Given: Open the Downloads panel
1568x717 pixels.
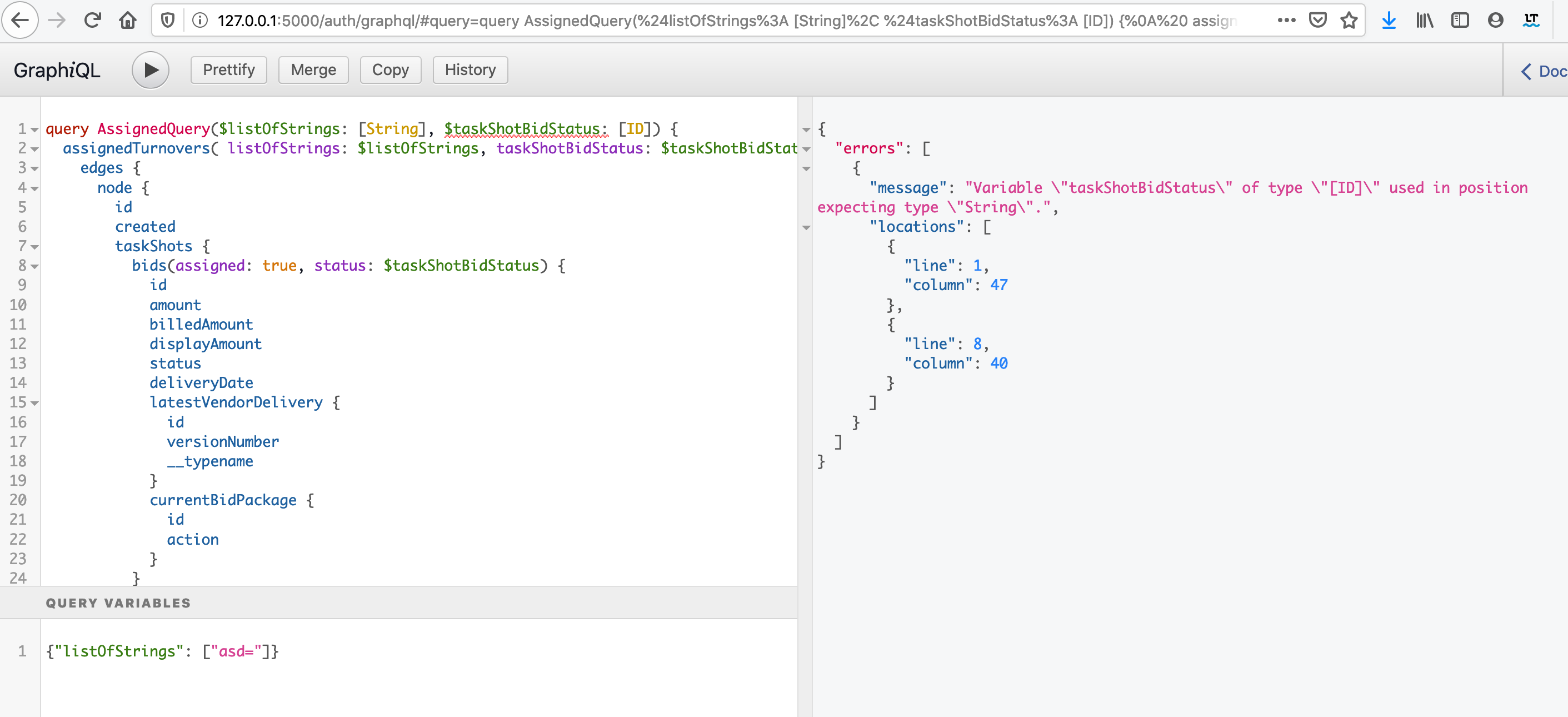Looking at the screenshot, I should click(x=1389, y=20).
